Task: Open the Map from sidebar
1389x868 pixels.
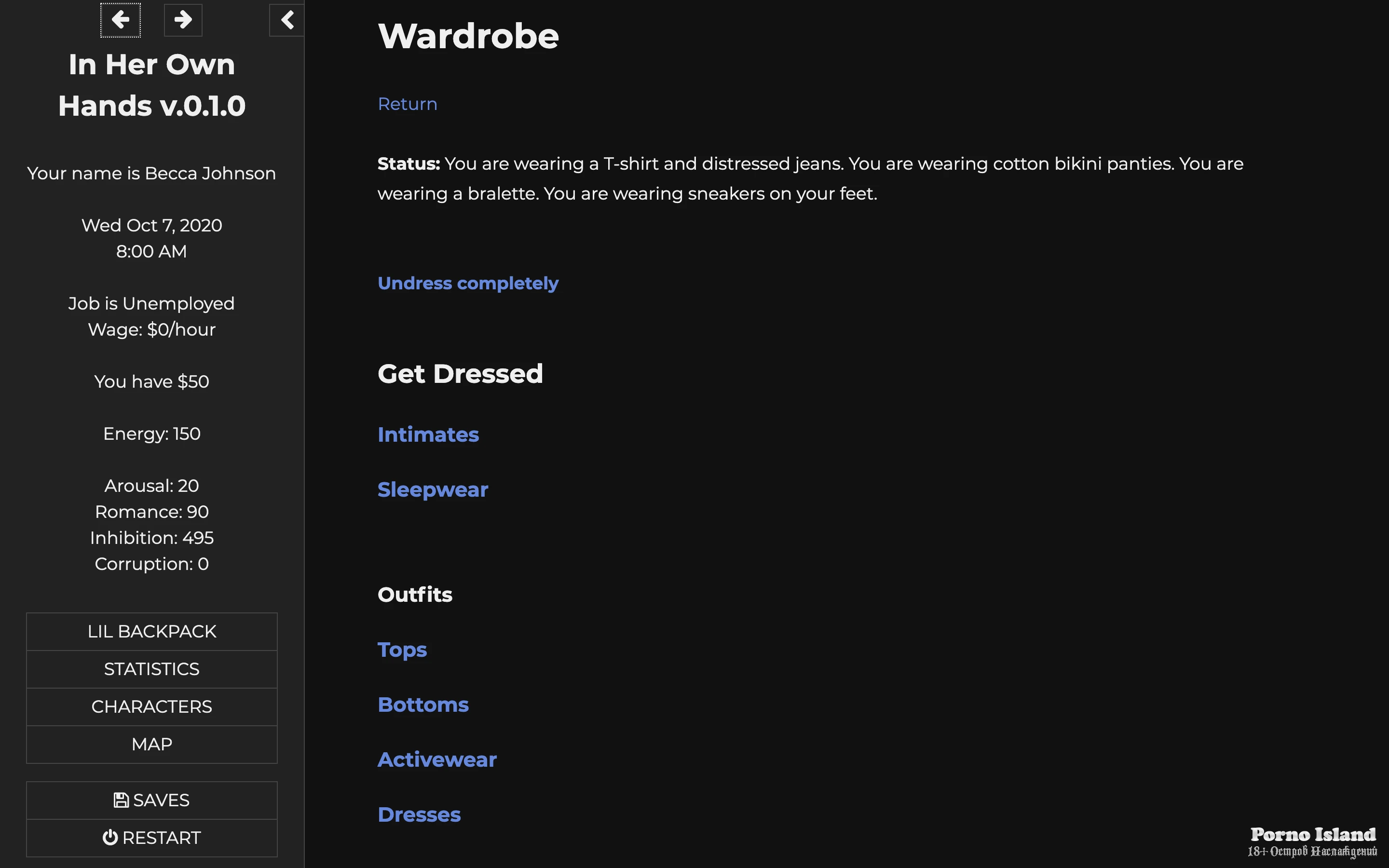Action: (151, 744)
